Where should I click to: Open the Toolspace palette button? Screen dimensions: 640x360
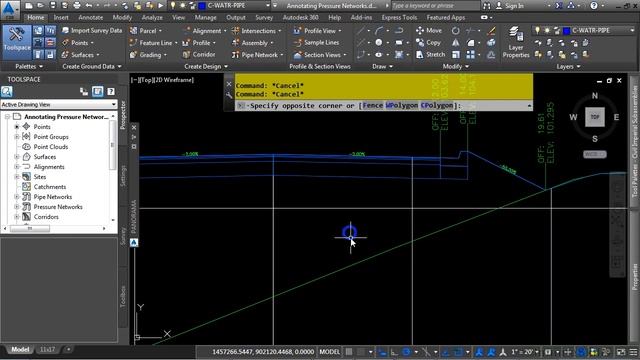point(16,42)
